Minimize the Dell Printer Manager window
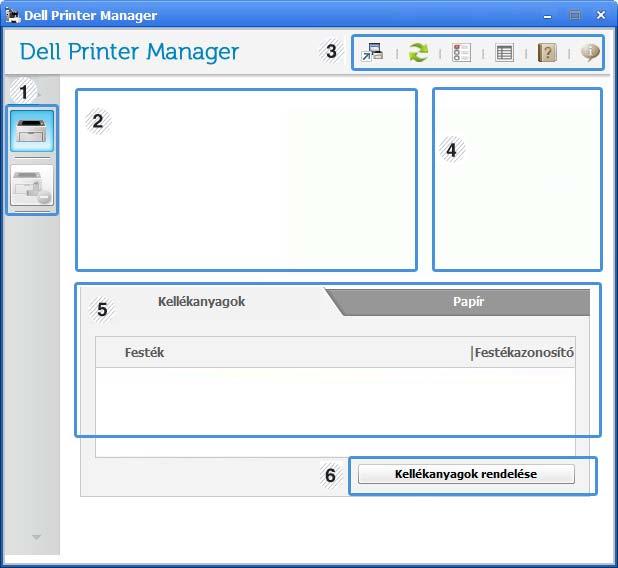Image resolution: width=618 pixels, height=568 pixels. 547,16
